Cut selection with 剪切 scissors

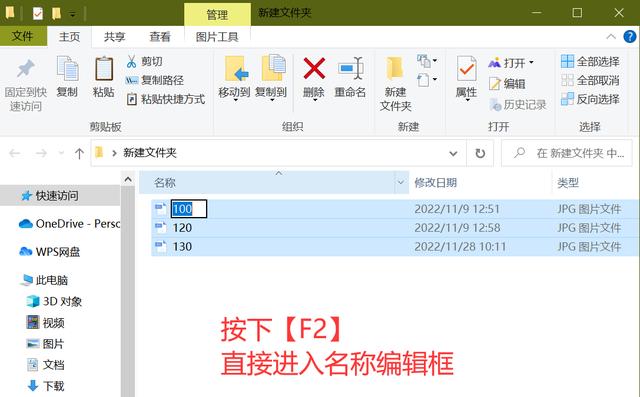144,62
